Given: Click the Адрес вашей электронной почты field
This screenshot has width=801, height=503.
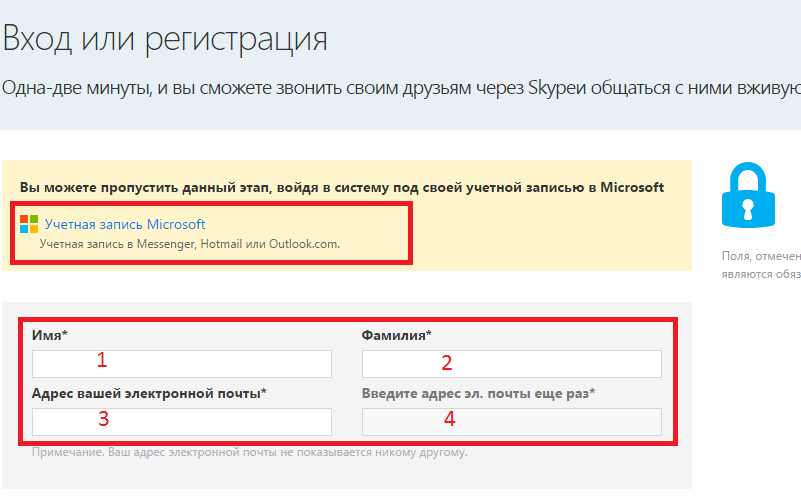Looking at the screenshot, I should [x=182, y=422].
